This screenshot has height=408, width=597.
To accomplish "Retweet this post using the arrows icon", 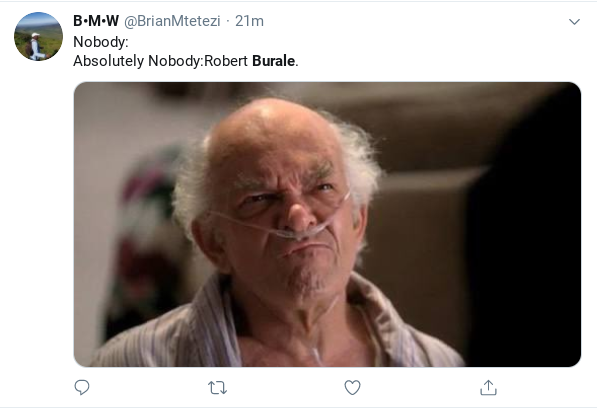I will point(217,388).
